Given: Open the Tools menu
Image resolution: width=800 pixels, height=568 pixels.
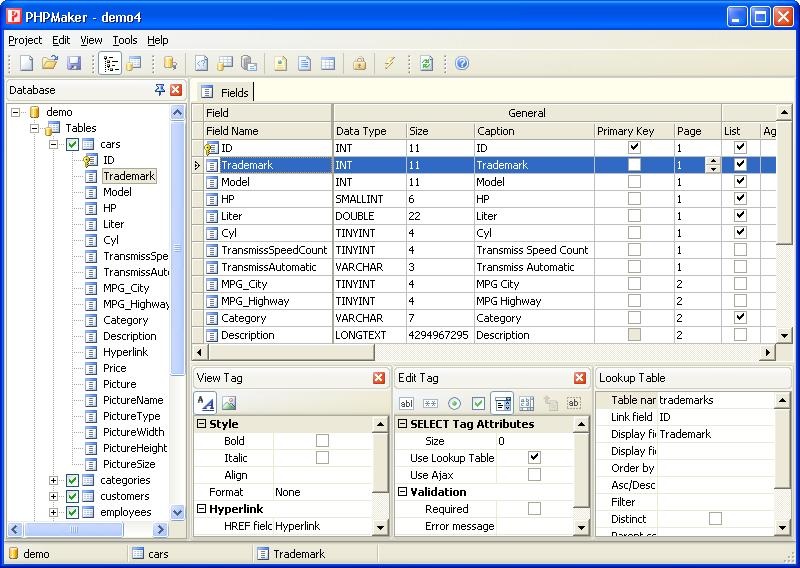Looking at the screenshot, I should pos(124,40).
